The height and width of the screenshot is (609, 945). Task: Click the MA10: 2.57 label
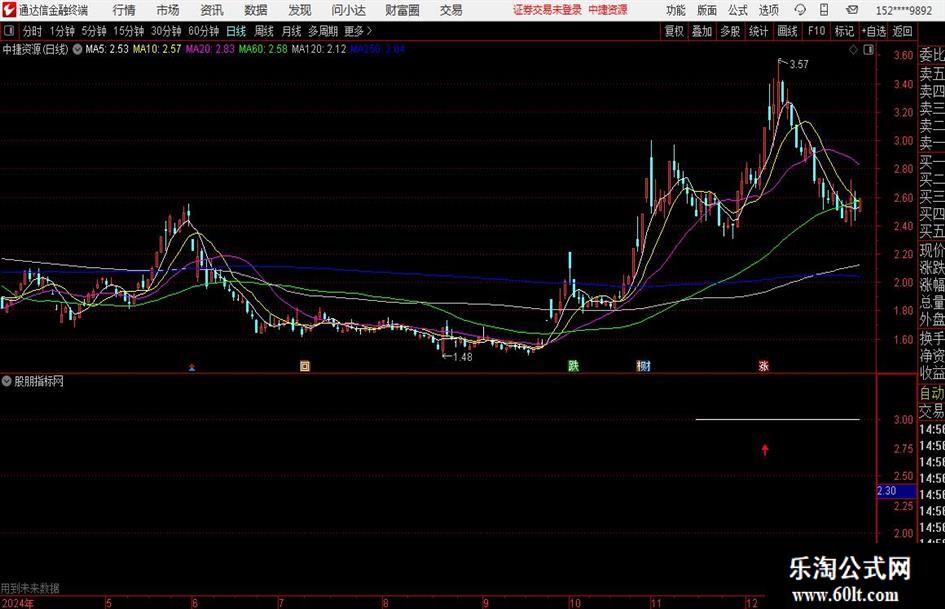pos(157,49)
